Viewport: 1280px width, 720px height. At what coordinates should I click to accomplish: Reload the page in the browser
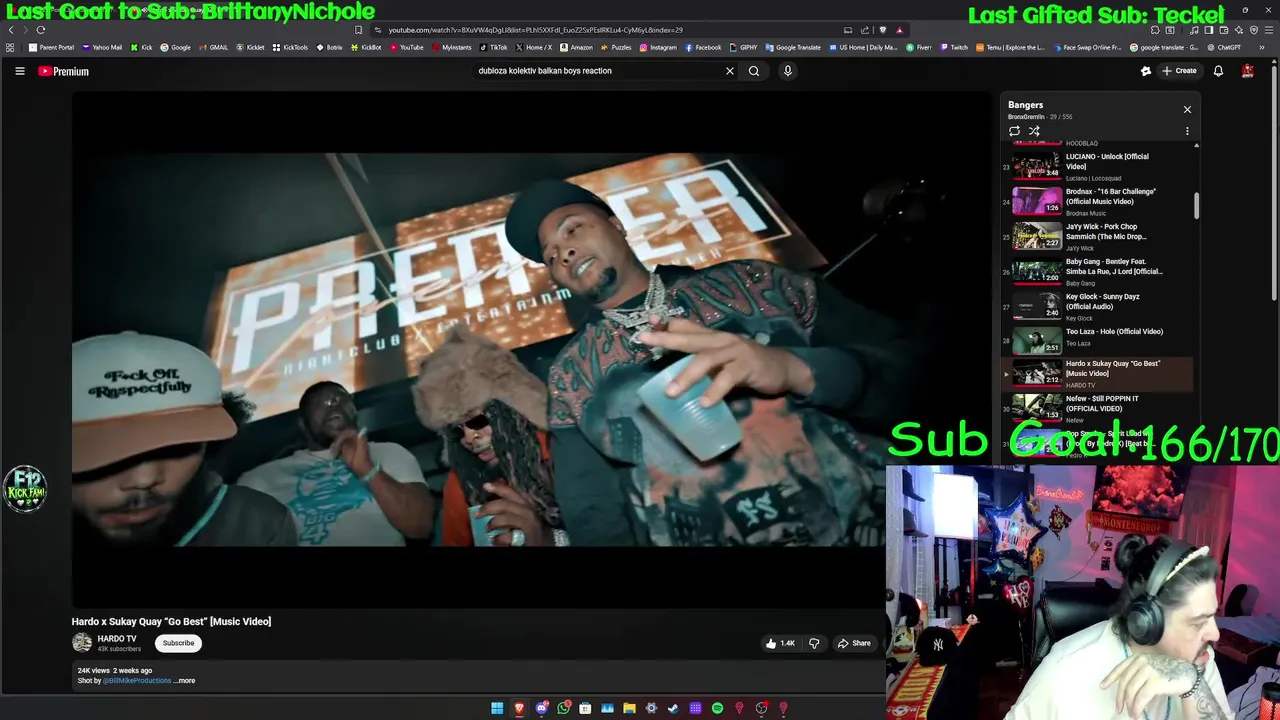click(x=41, y=30)
